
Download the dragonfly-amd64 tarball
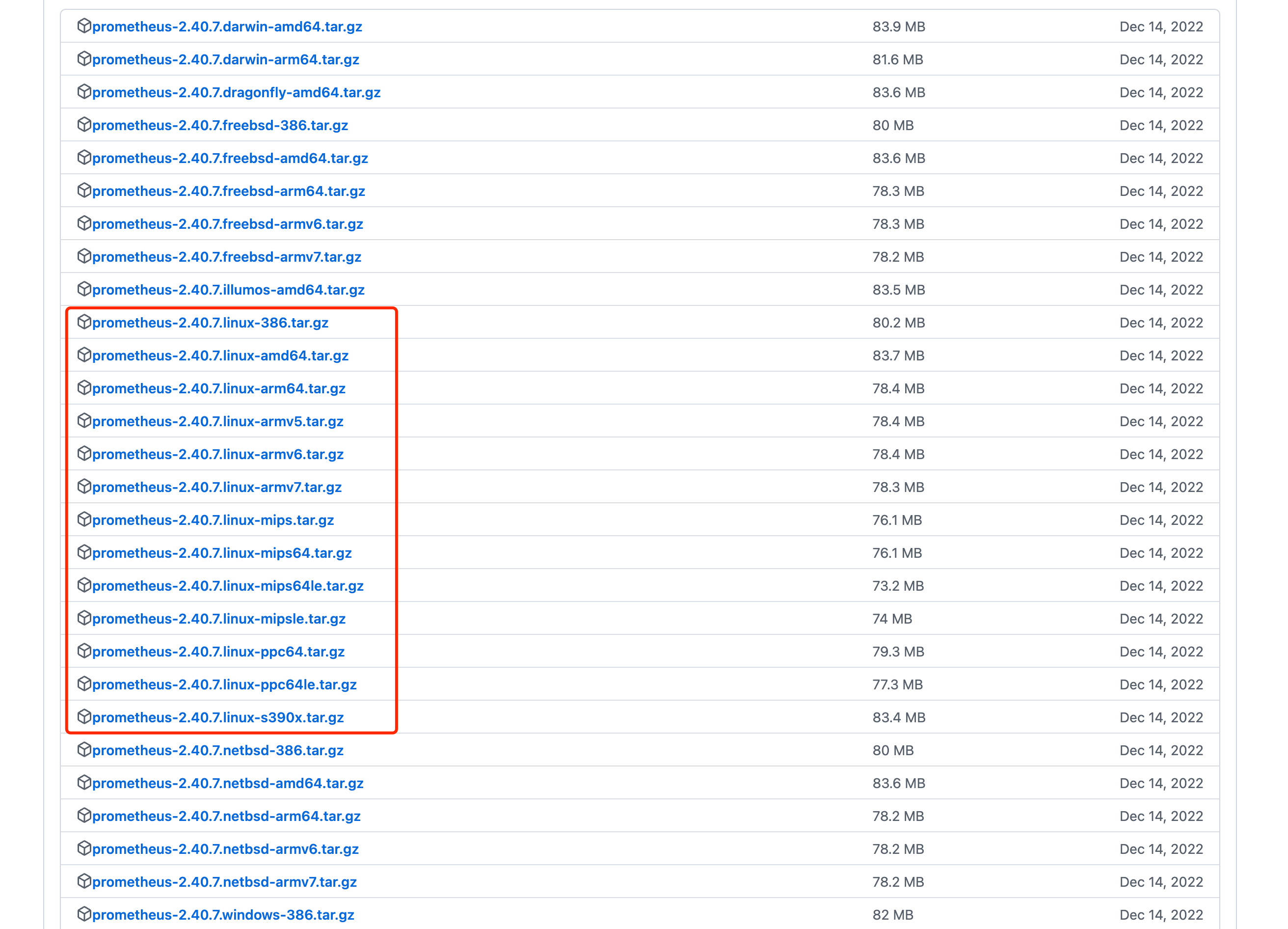coord(236,93)
